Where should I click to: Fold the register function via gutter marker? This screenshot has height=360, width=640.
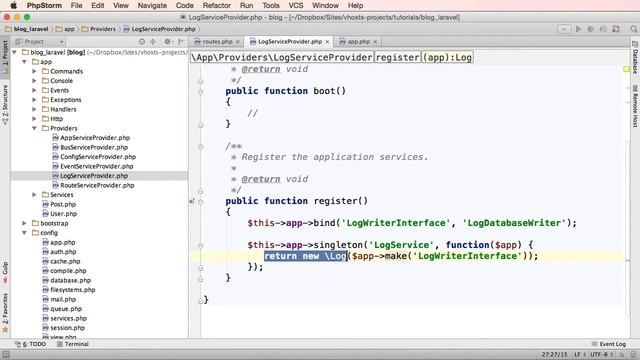(x=200, y=201)
